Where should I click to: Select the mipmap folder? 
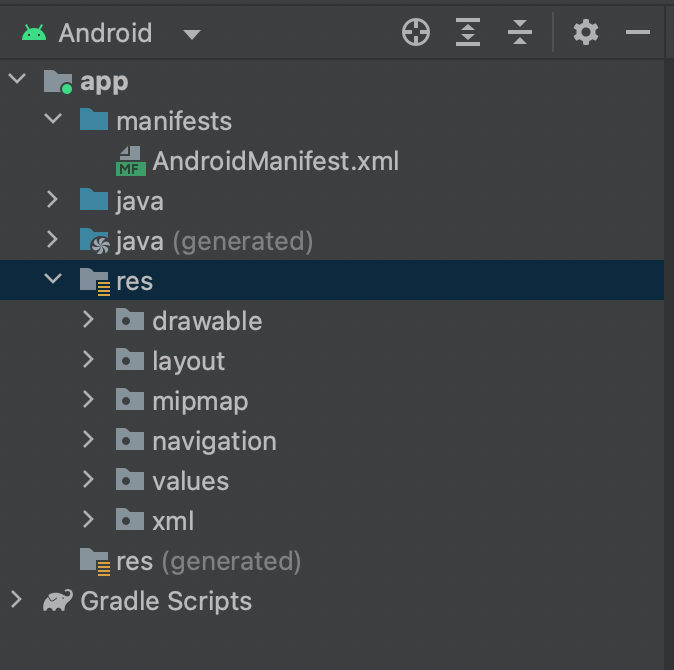coord(199,401)
